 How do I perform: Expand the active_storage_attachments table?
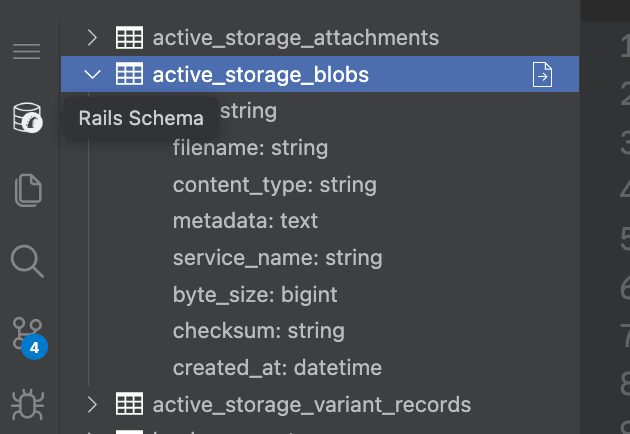[x=92, y=38]
